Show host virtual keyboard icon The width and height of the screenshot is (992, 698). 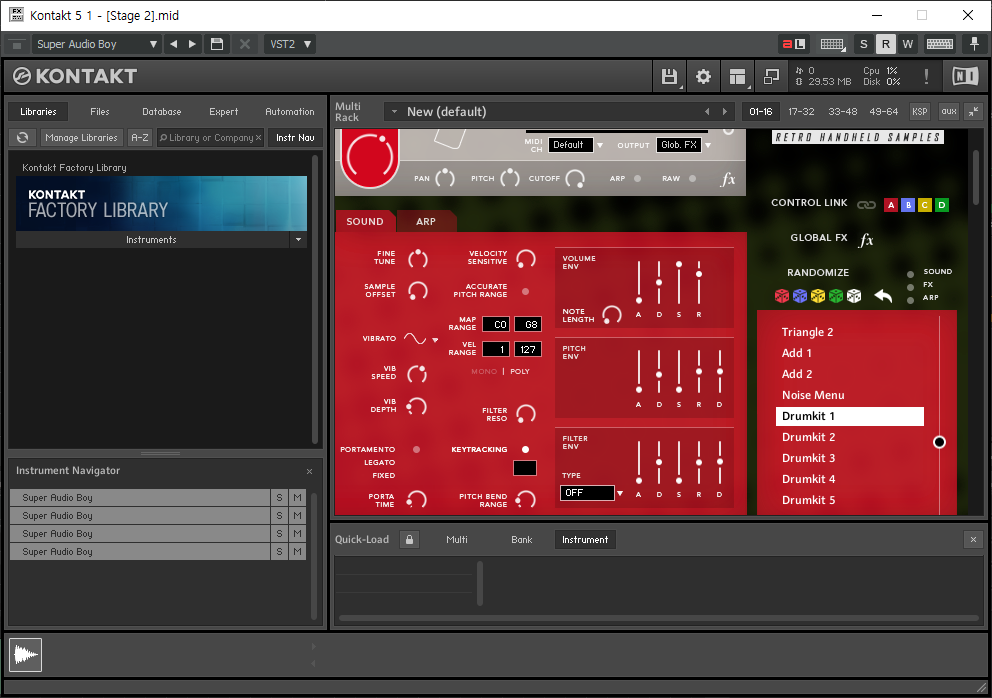(939, 44)
